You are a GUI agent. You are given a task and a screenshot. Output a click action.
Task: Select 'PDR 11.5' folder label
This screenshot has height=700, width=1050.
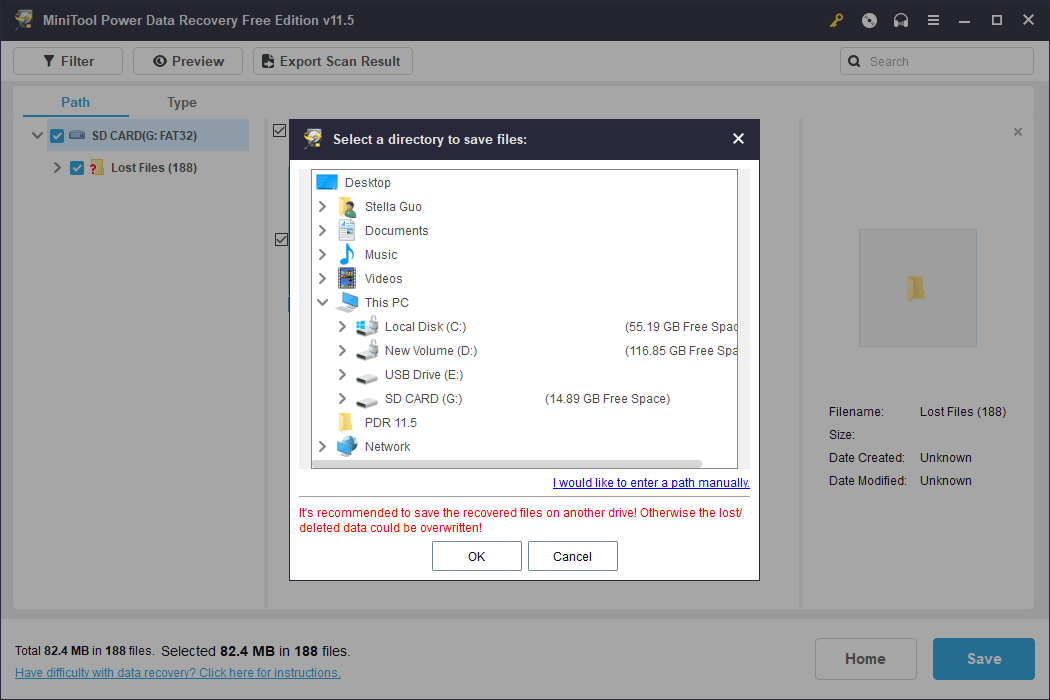click(390, 423)
